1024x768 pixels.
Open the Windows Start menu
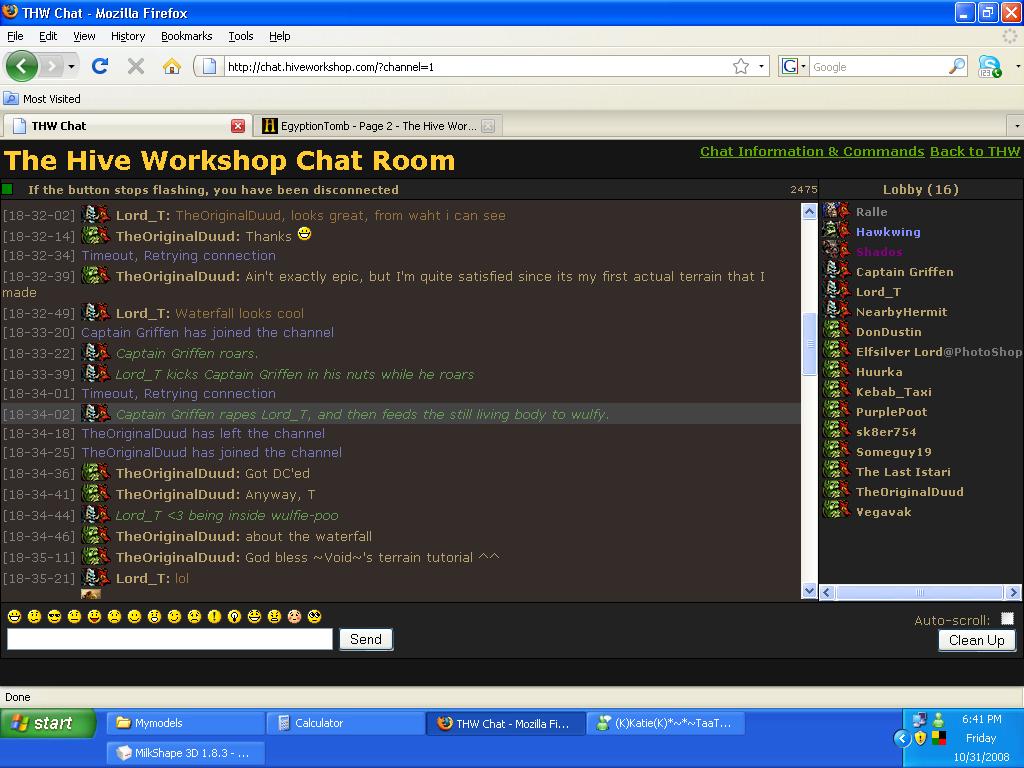click(x=47, y=723)
